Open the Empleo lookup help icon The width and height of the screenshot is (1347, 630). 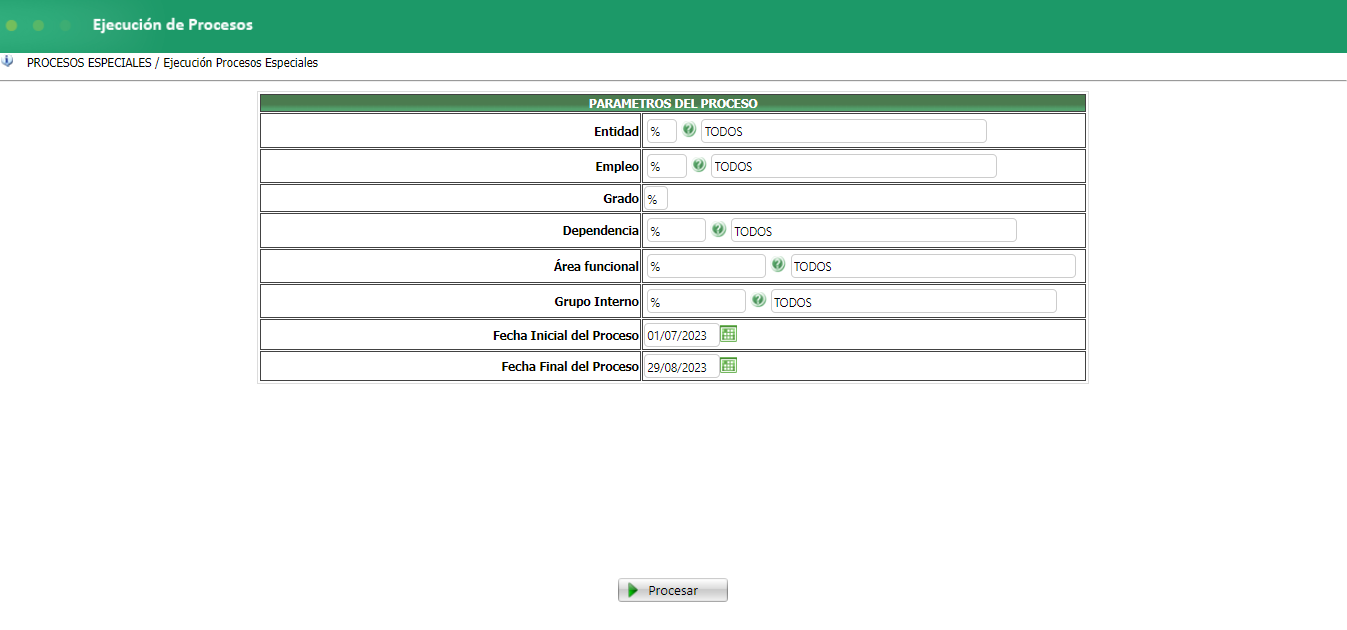tap(699, 165)
